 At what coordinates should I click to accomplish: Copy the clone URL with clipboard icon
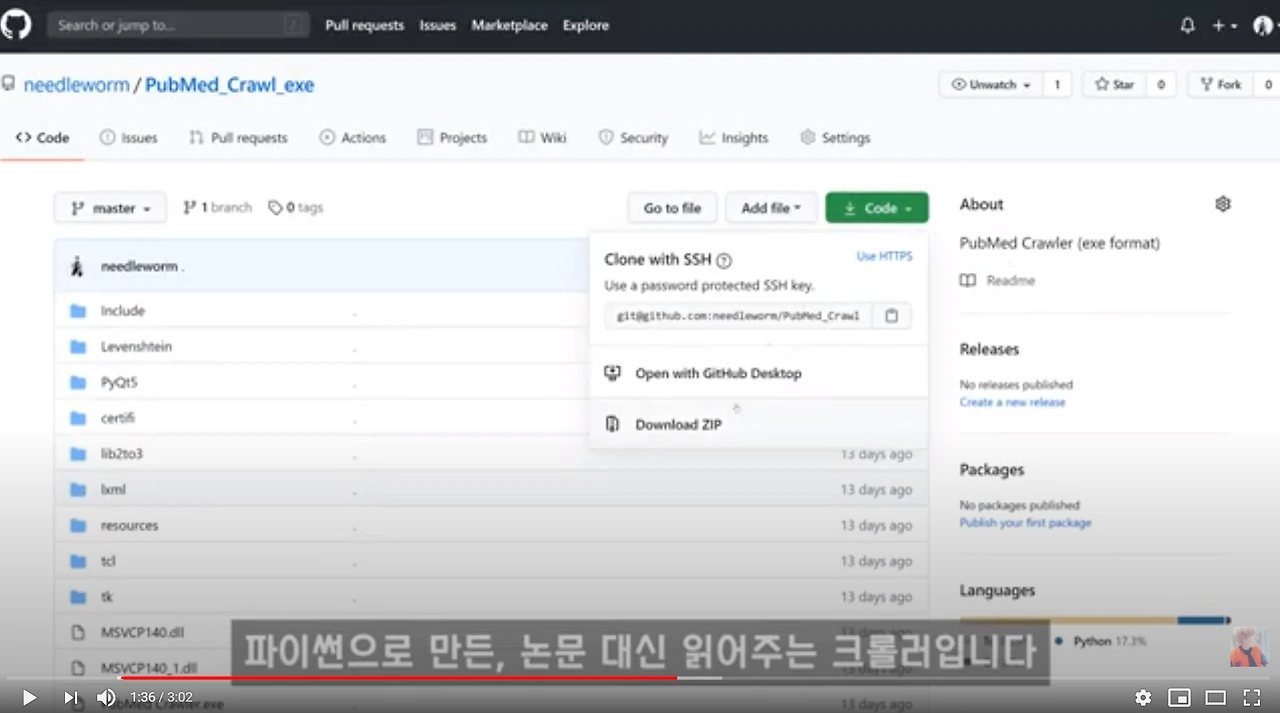pos(891,316)
